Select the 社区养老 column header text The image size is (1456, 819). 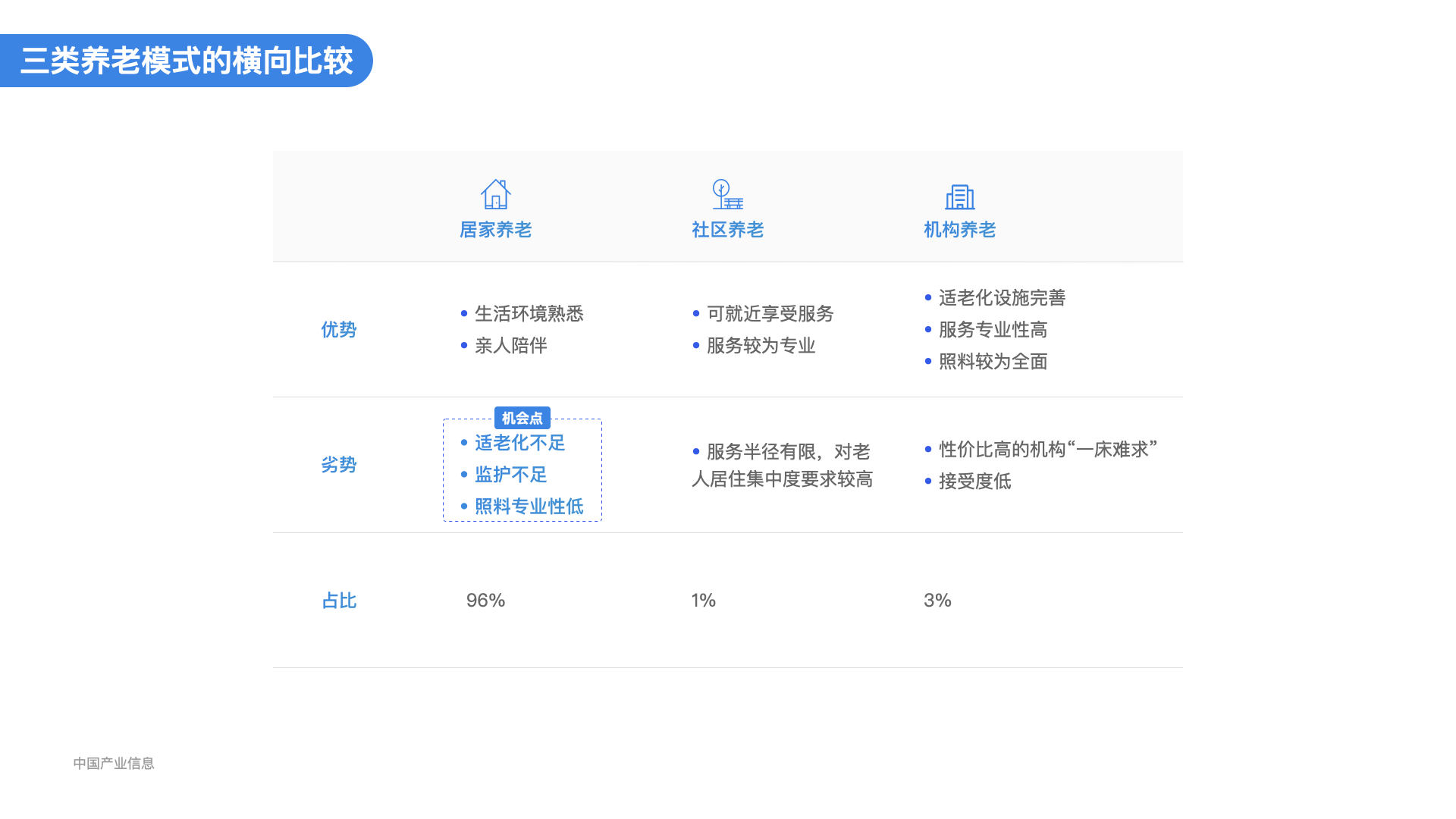pos(727,230)
